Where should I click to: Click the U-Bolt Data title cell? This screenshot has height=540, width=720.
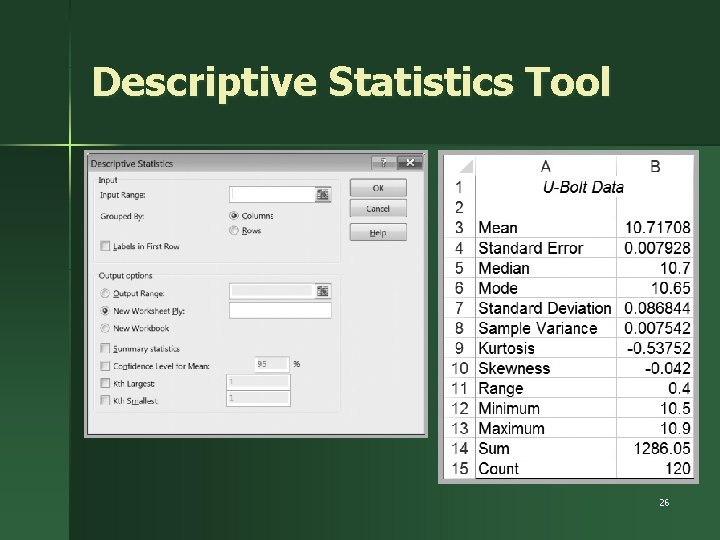[583, 187]
